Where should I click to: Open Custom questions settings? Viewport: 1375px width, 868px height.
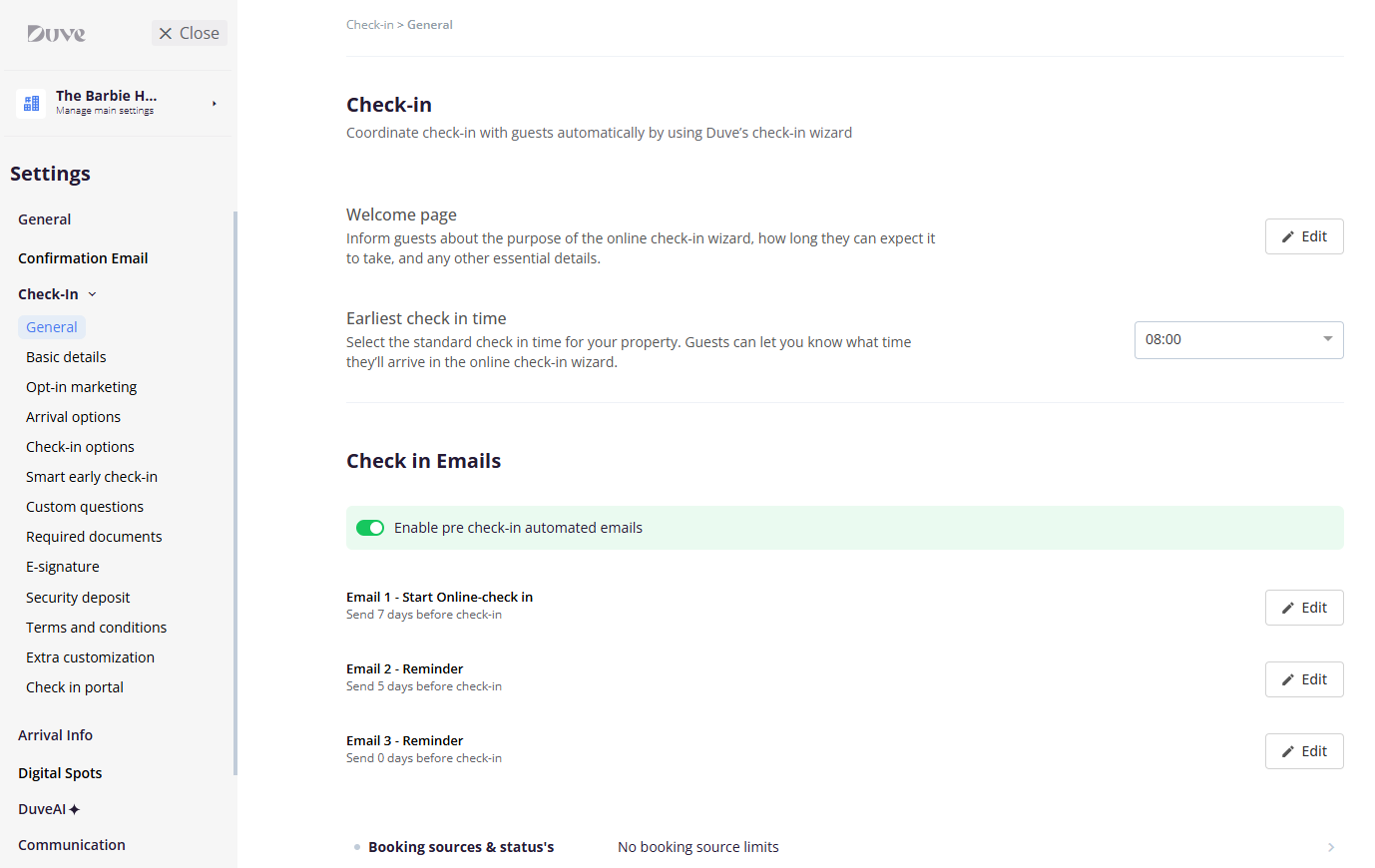pos(85,507)
